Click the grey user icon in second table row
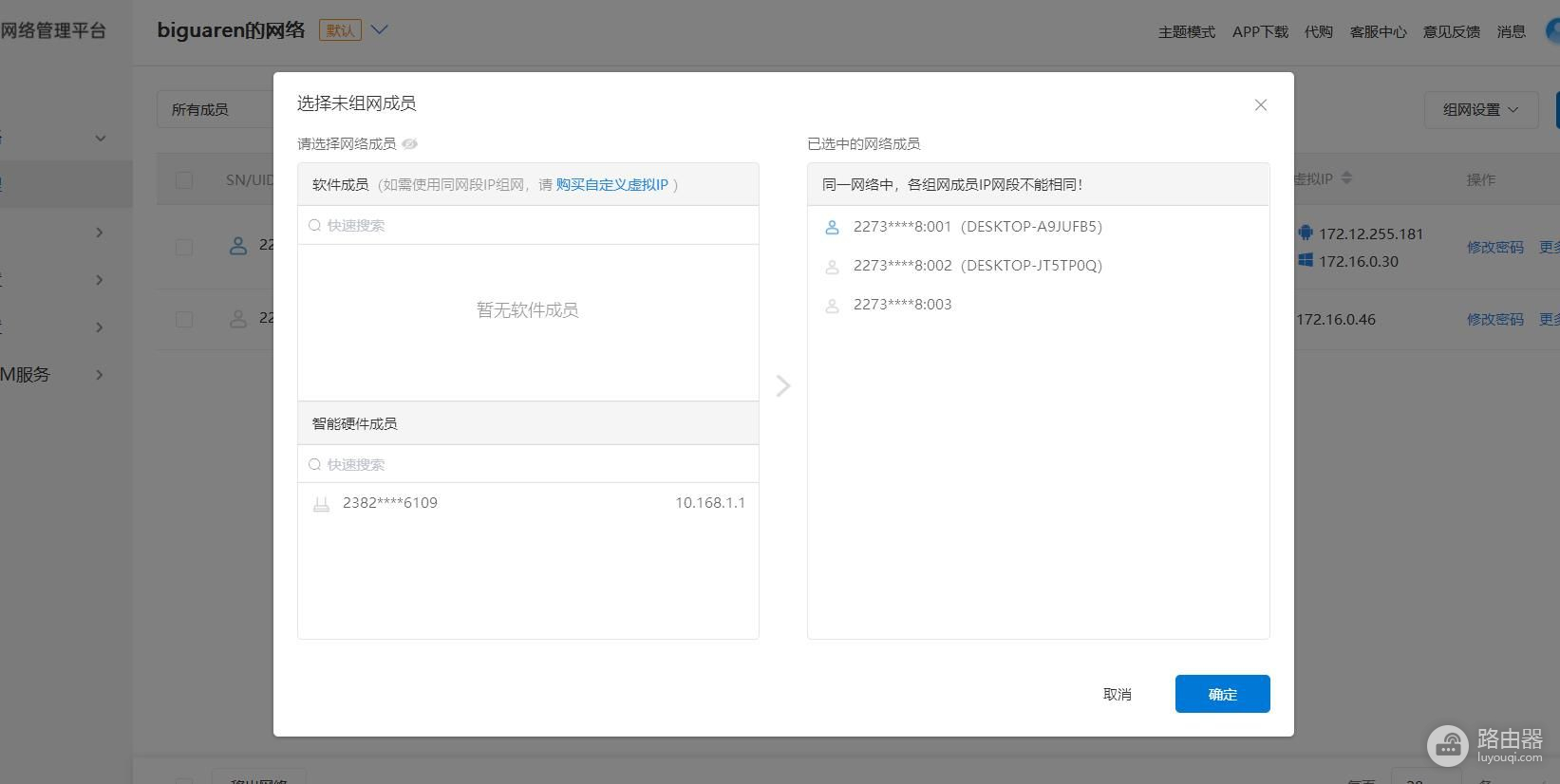1560x784 pixels. point(238,319)
